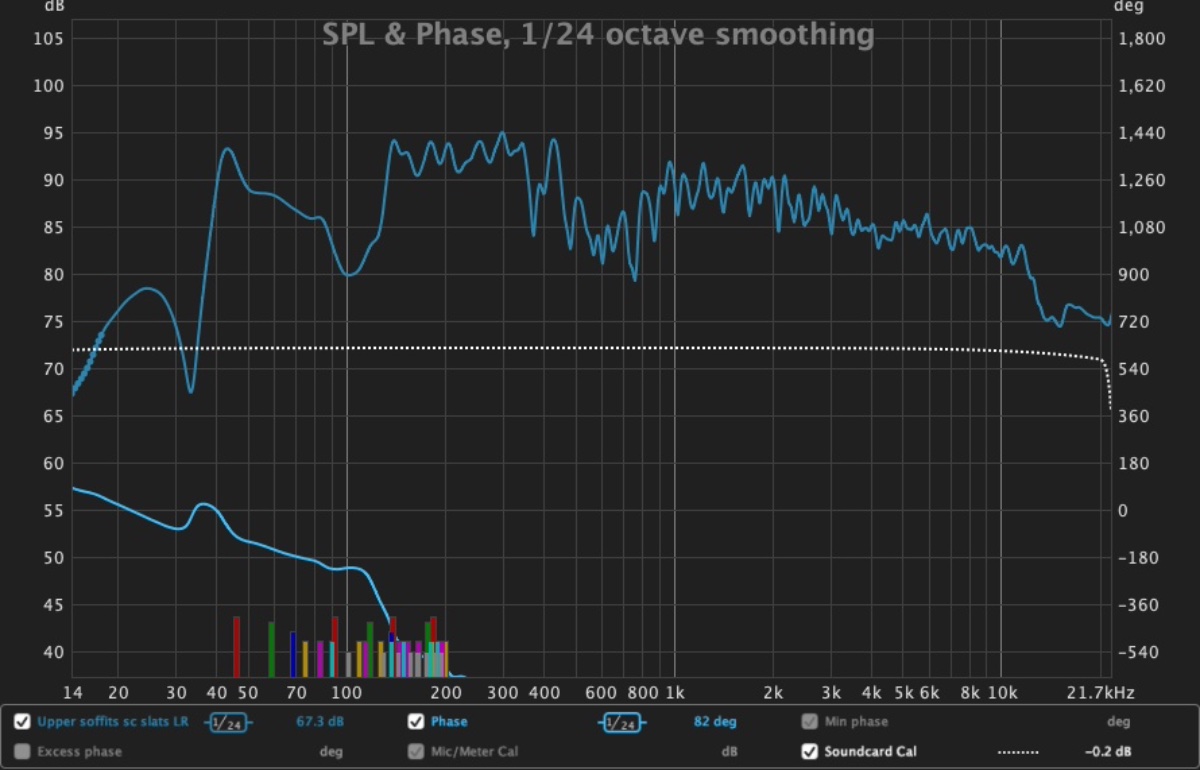Click the 67.3 dB readout value
Image resolution: width=1200 pixels, height=770 pixels.
(315, 722)
